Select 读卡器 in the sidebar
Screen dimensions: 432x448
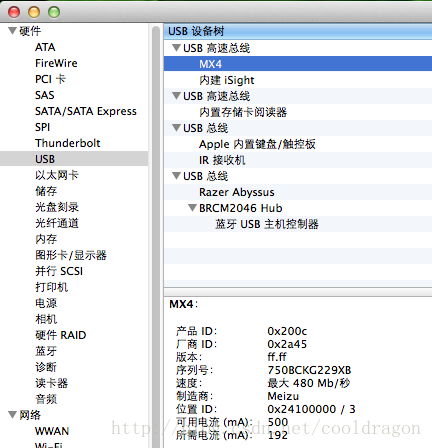click(x=51, y=383)
